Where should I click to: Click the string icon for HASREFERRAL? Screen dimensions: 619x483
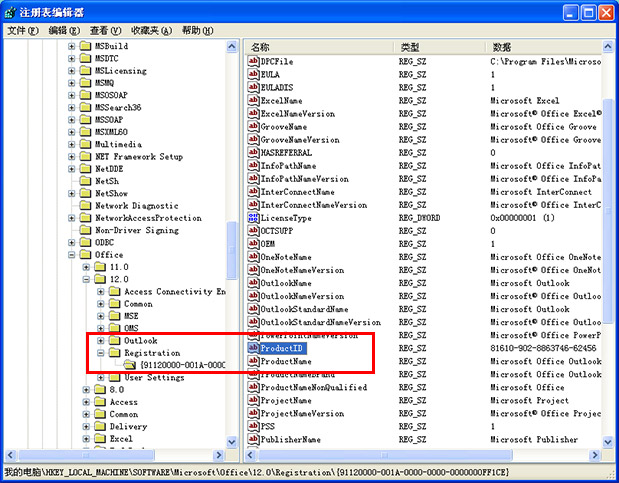(253, 152)
